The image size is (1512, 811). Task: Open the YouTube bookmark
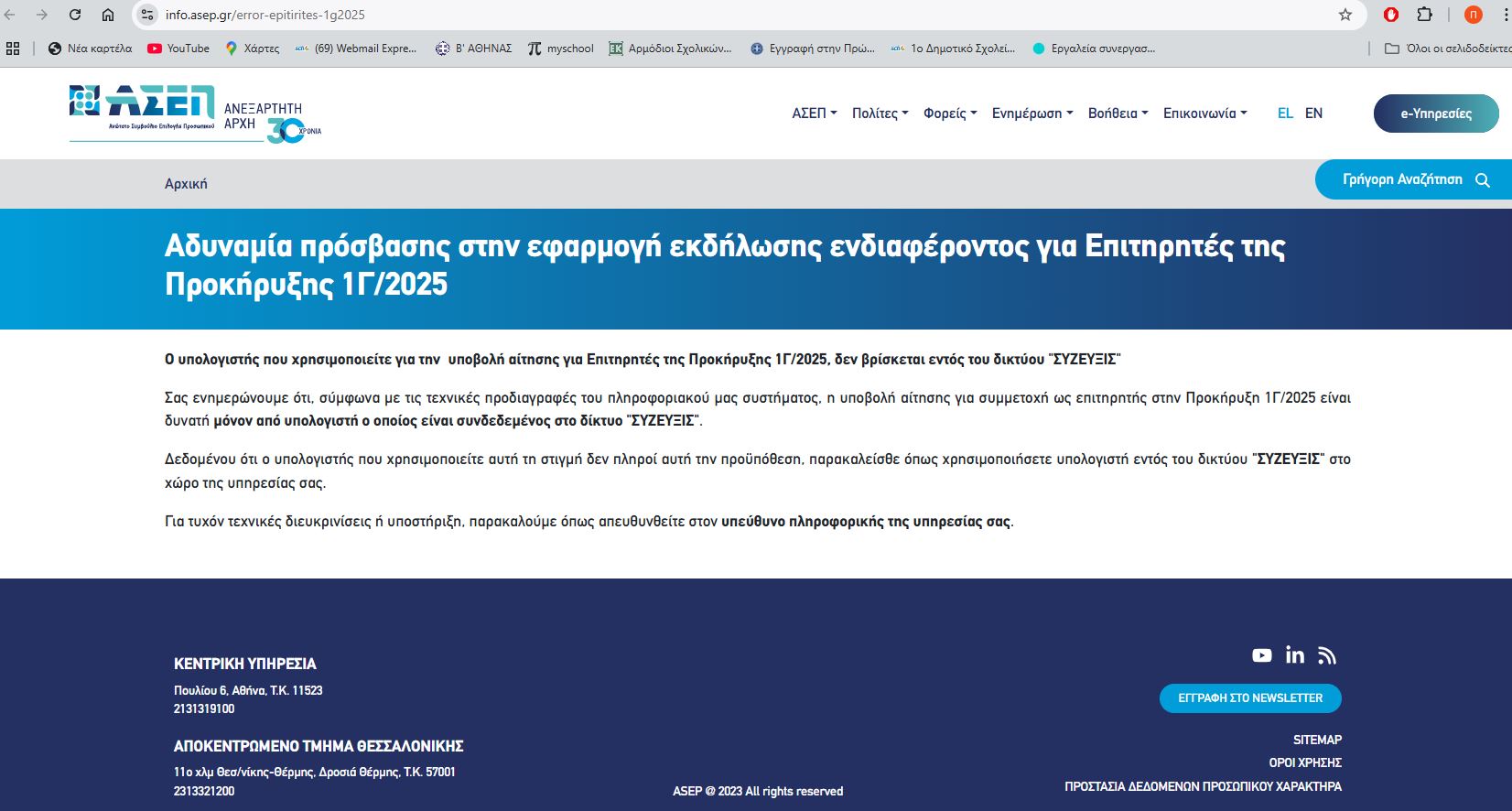tap(178, 49)
